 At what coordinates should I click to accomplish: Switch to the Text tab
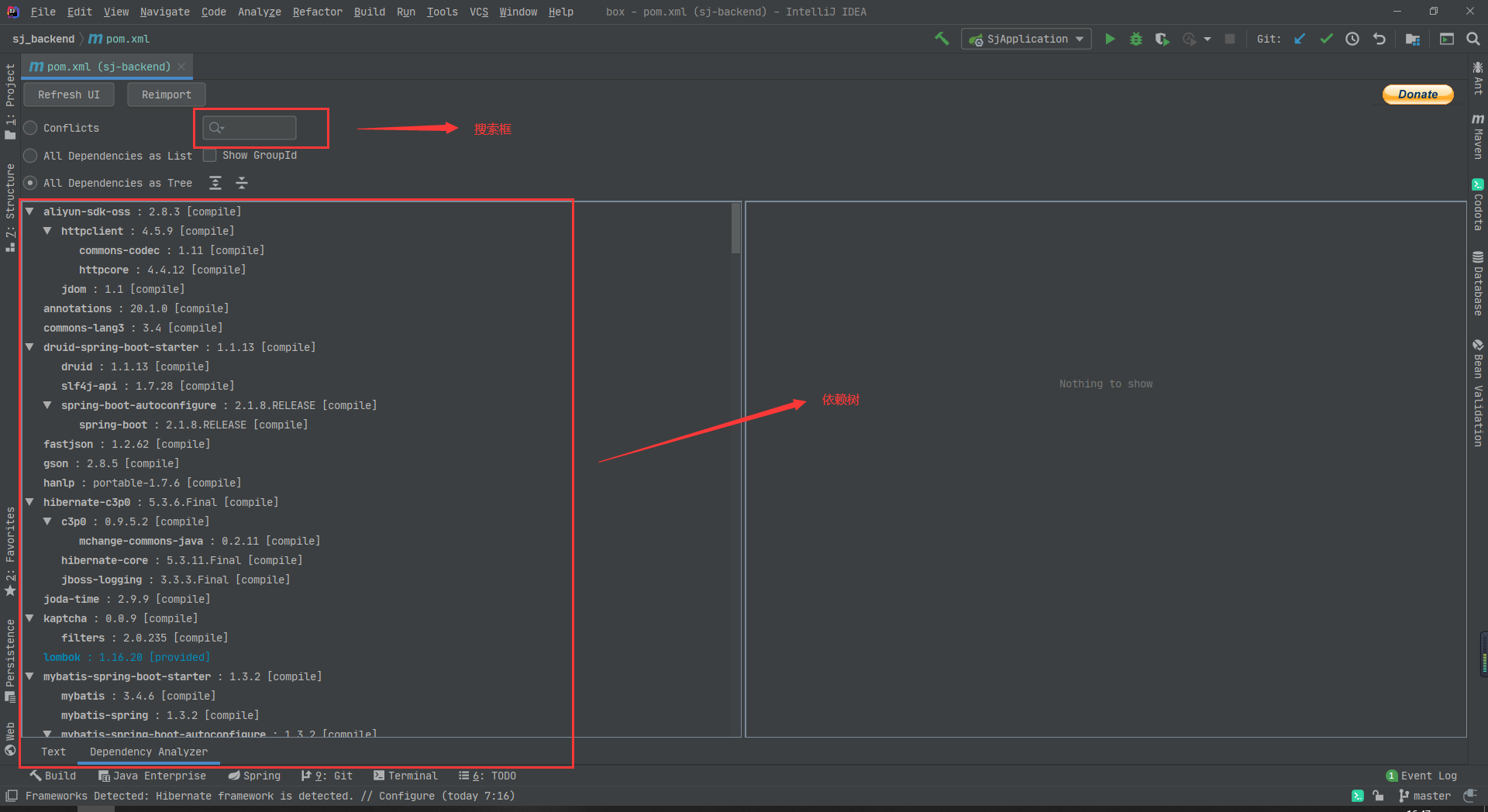point(53,752)
